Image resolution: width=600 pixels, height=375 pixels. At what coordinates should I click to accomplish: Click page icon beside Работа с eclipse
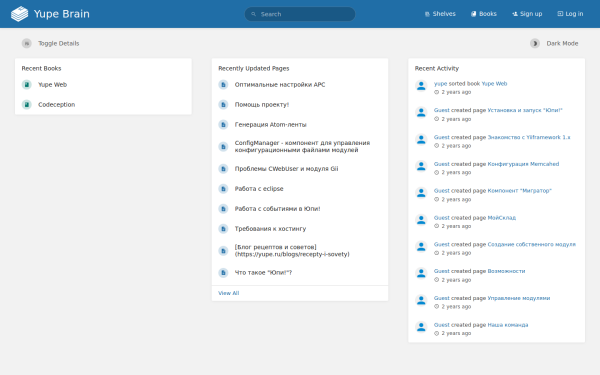pyautogui.click(x=223, y=189)
